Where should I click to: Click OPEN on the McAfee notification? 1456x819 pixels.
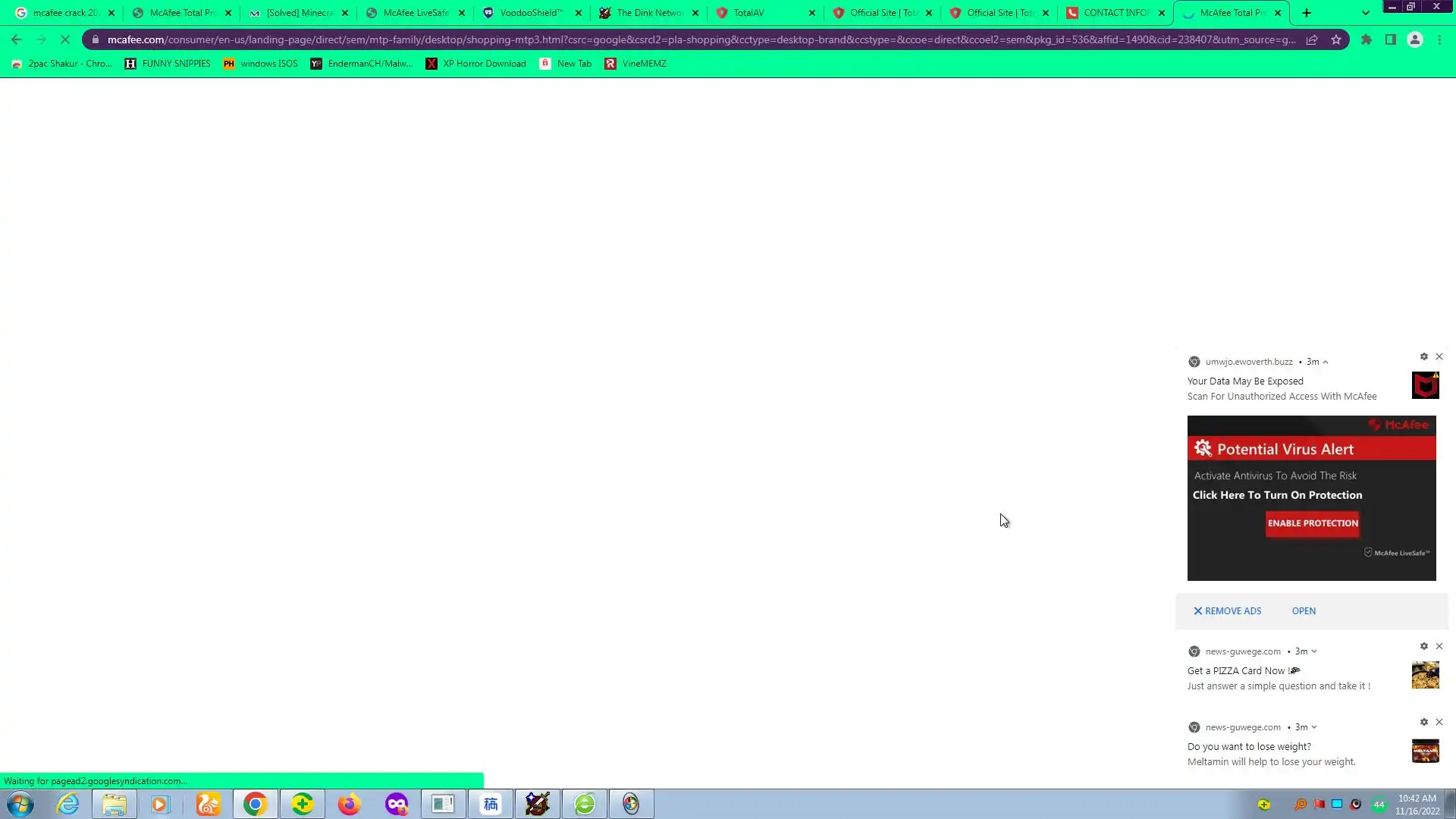1304,611
